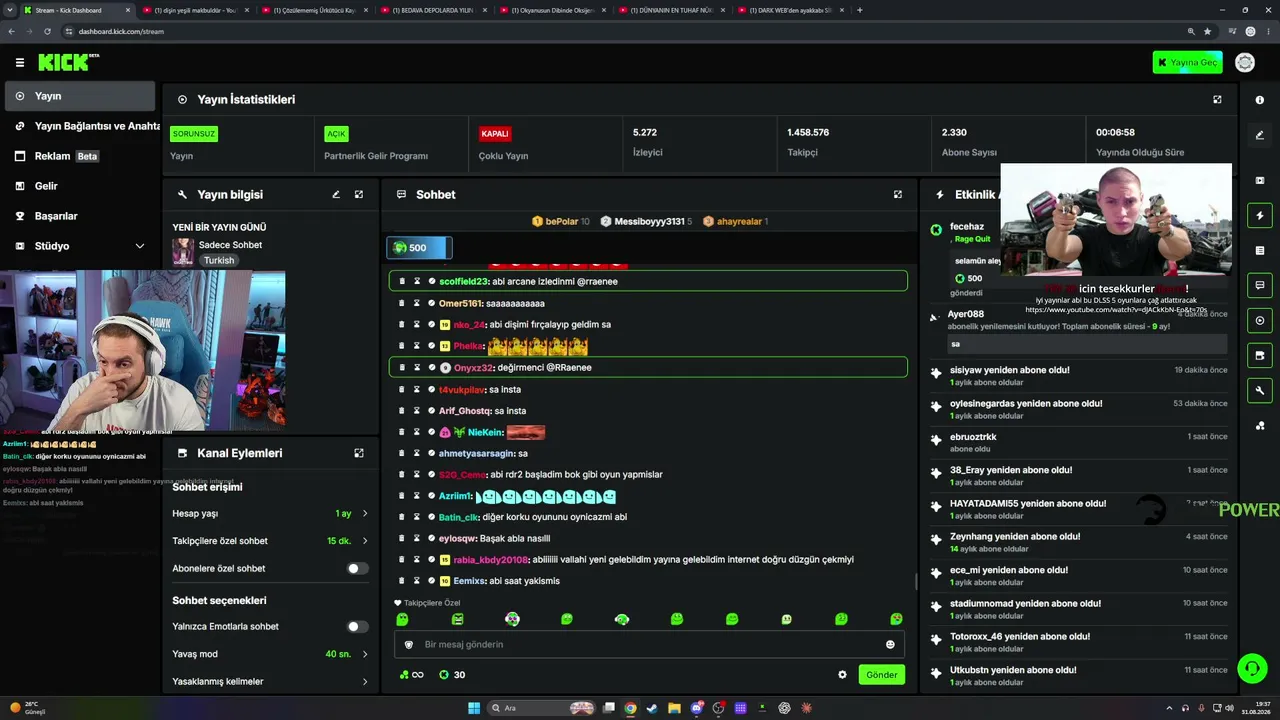Click the chat scrollbar thumb

(915, 582)
